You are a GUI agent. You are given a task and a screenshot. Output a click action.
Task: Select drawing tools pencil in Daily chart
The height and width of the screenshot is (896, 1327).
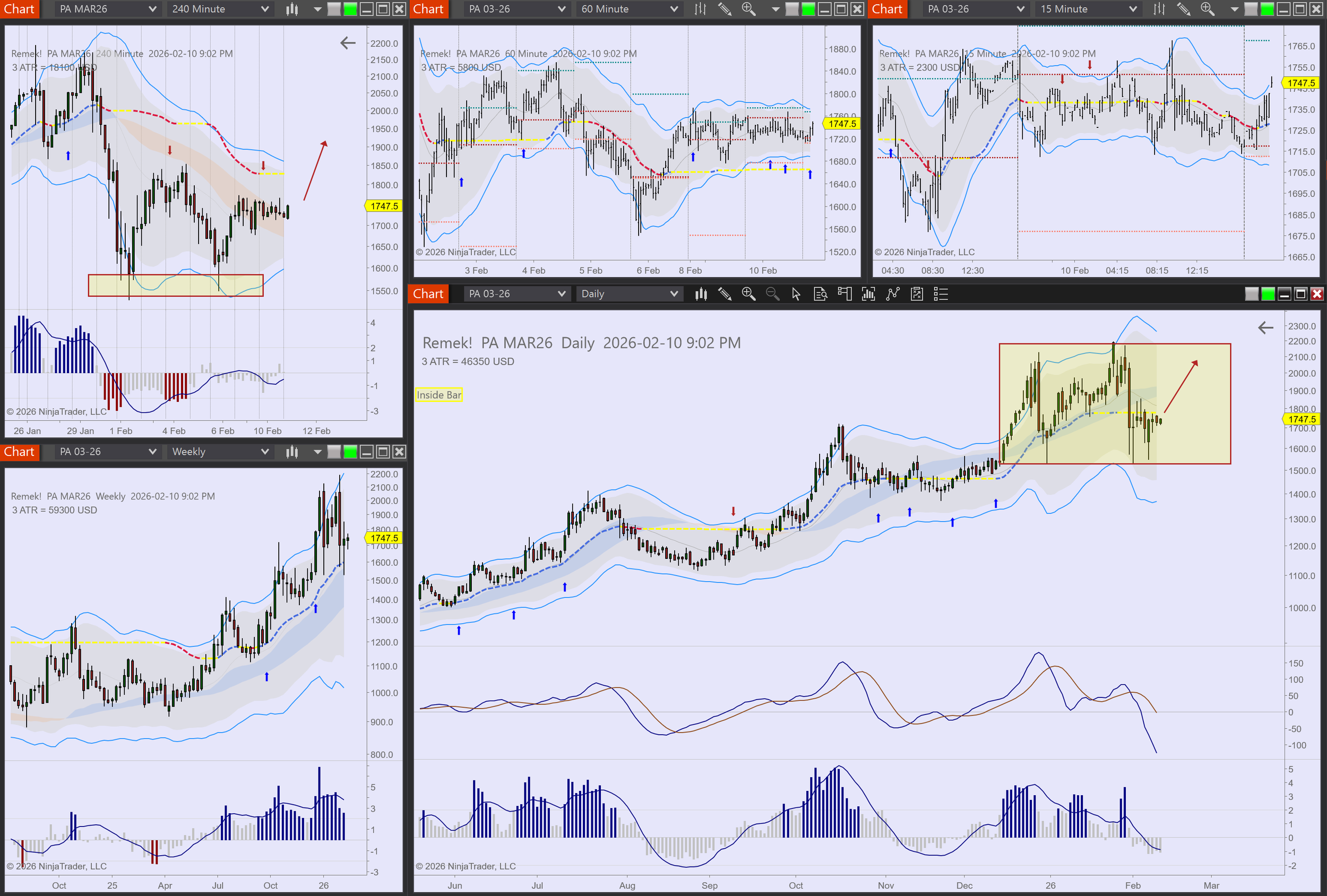725,294
